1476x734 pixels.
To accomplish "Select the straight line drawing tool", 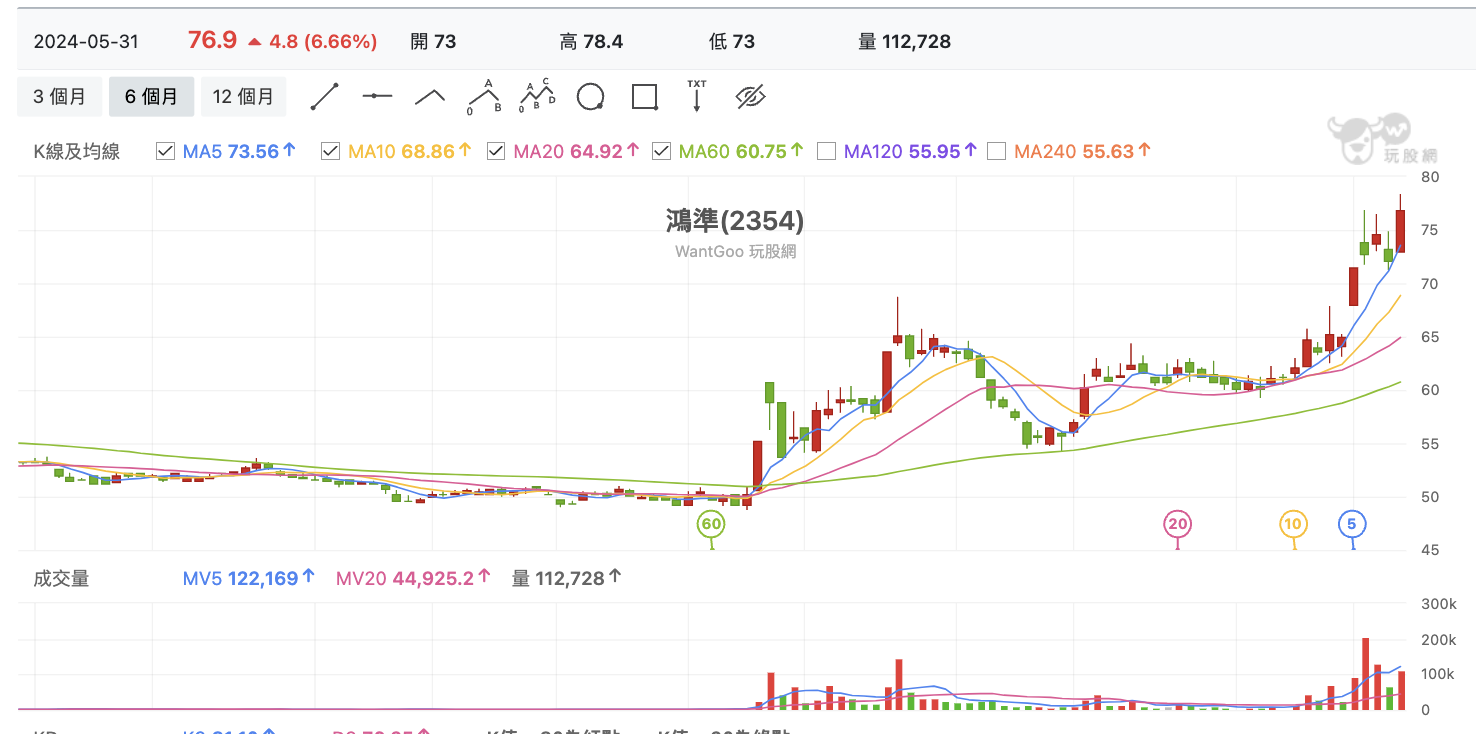I will pyautogui.click(x=325, y=96).
